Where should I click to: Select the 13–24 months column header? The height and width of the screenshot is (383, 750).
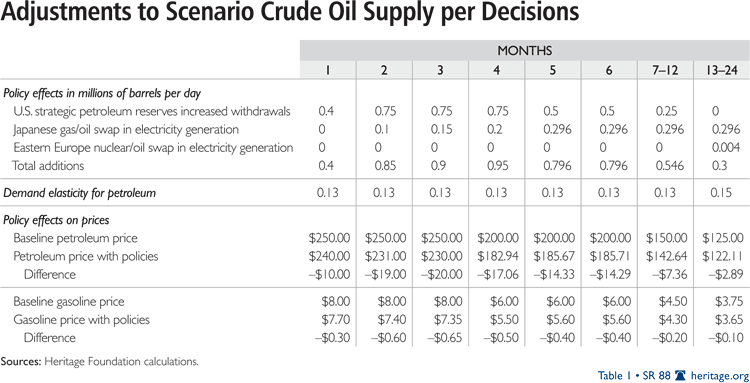(x=721, y=70)
